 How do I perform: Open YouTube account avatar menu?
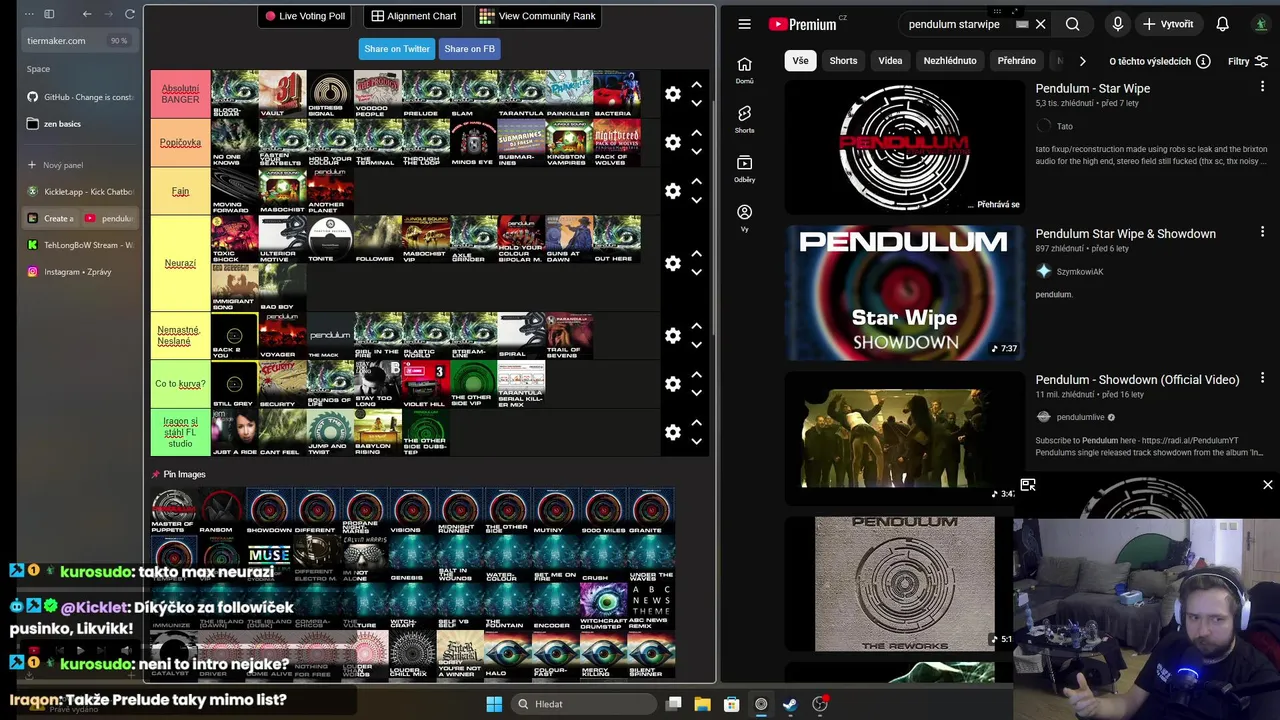(1261, 24)
